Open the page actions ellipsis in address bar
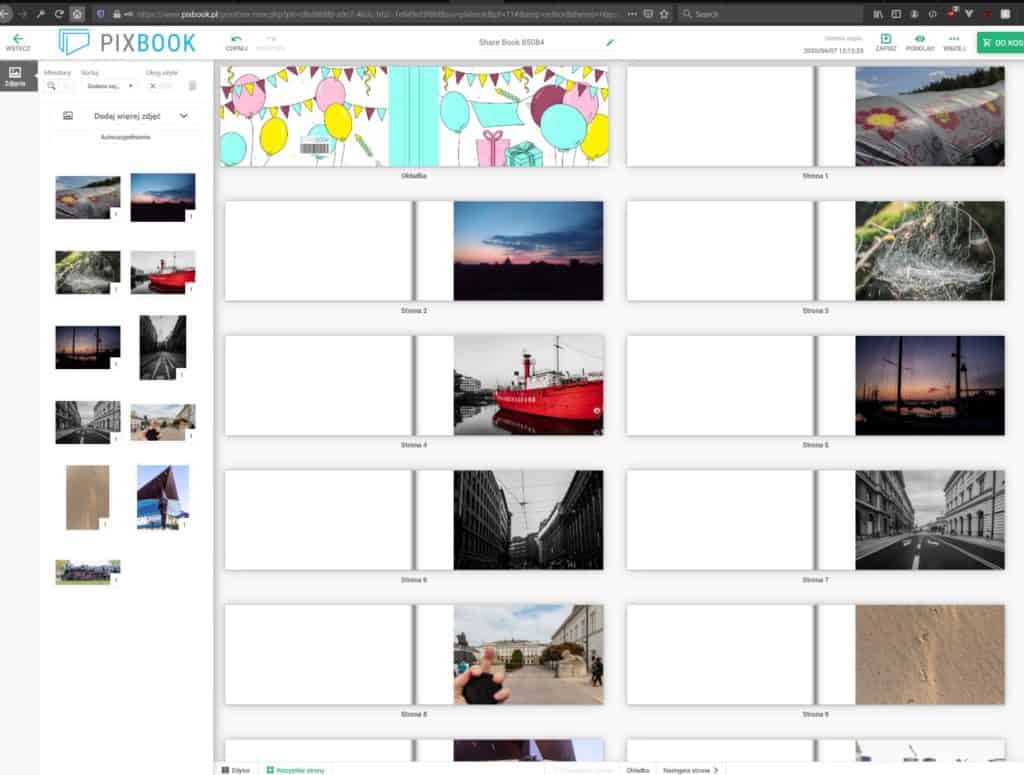This screenshot has height=775, width=1024. (x=632, y=14)
